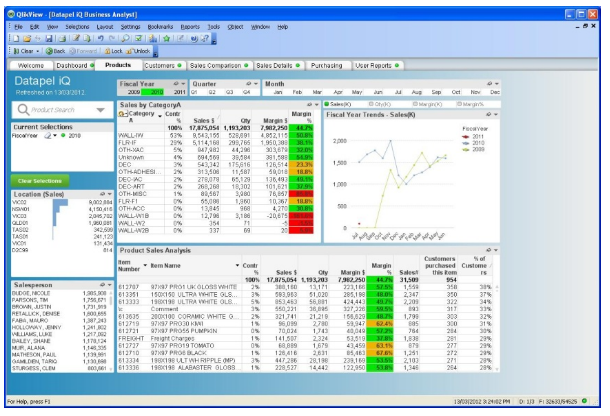Screen dimensions: 610x416
Task: Select the Sales(K) option
Action: 338,104
